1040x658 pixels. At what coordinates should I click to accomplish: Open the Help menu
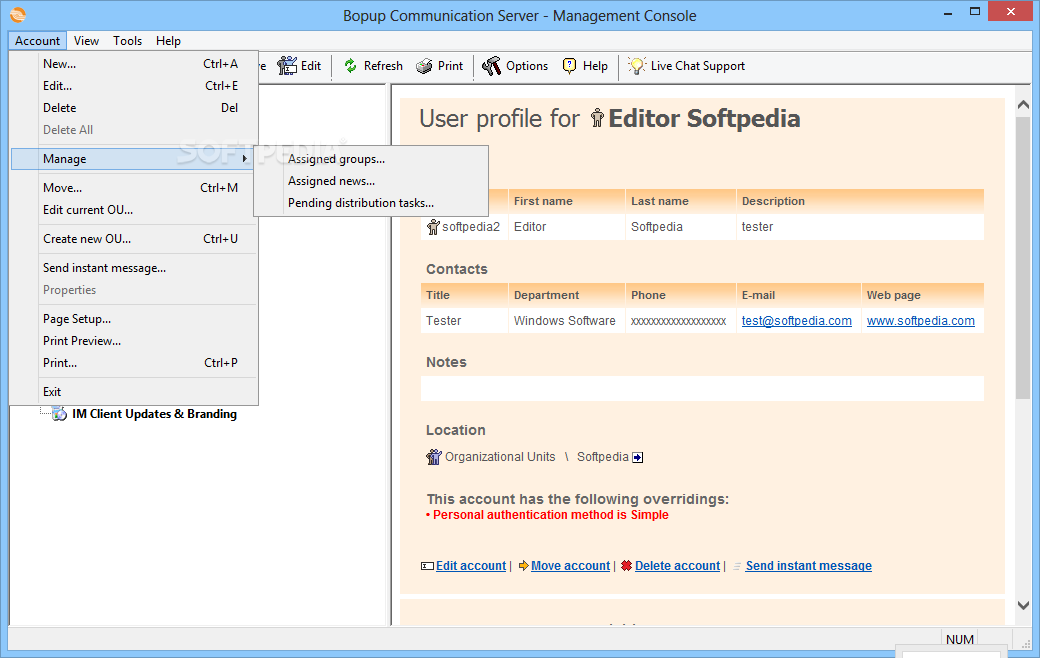click(168, 40)
